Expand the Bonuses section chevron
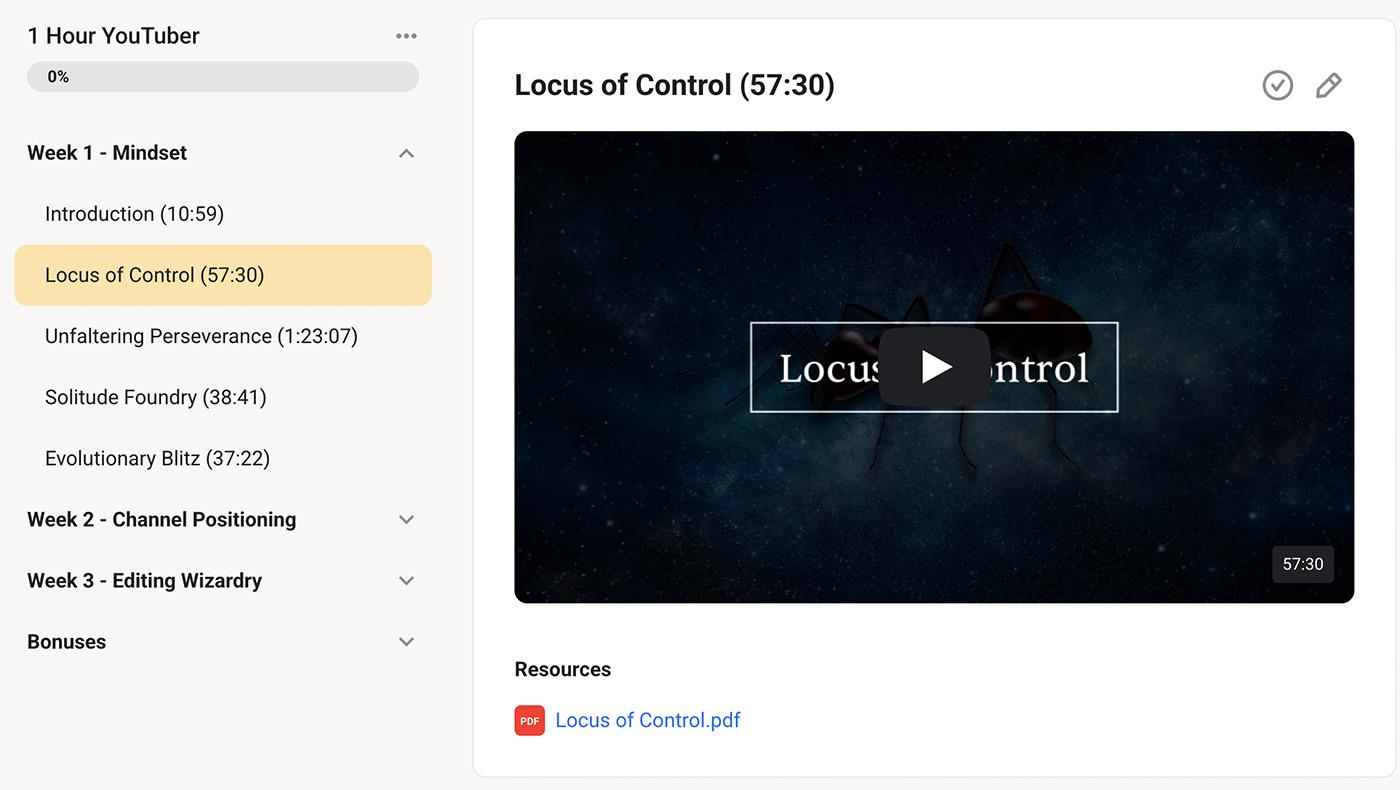 click(x=406, y=641)
